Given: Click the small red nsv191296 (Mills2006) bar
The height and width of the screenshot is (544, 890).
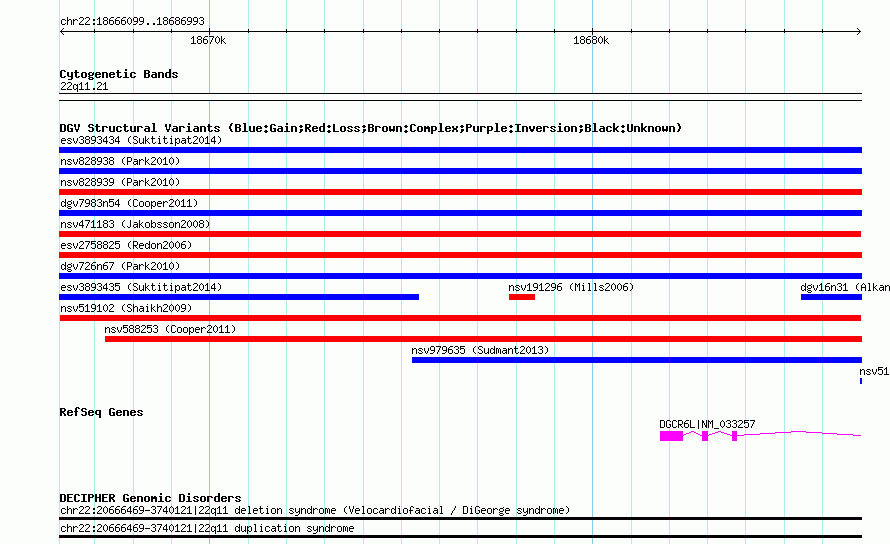Looking at the screenshot, I should pyautogui.click(x=522, y=297).
